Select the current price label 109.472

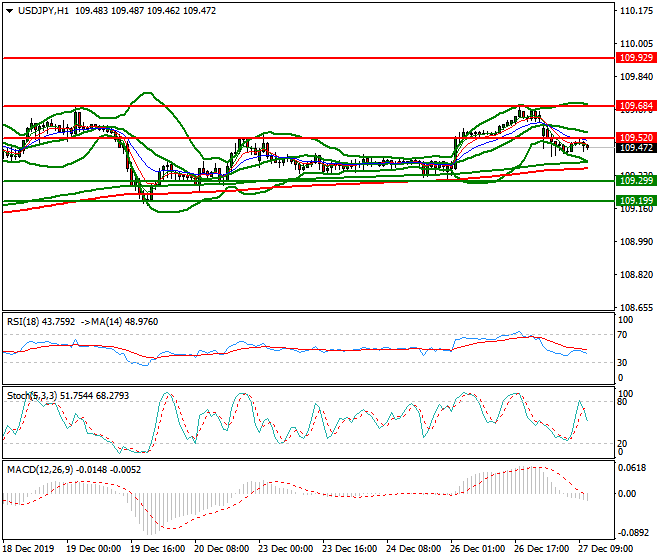point(636,148)
